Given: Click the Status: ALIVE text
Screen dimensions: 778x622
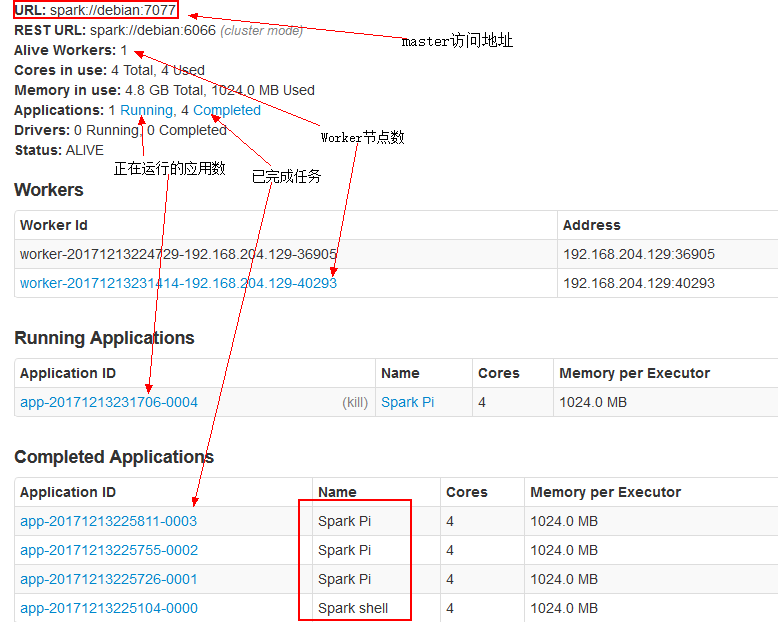Looking at the screenshot, I should tap(59, 150).
